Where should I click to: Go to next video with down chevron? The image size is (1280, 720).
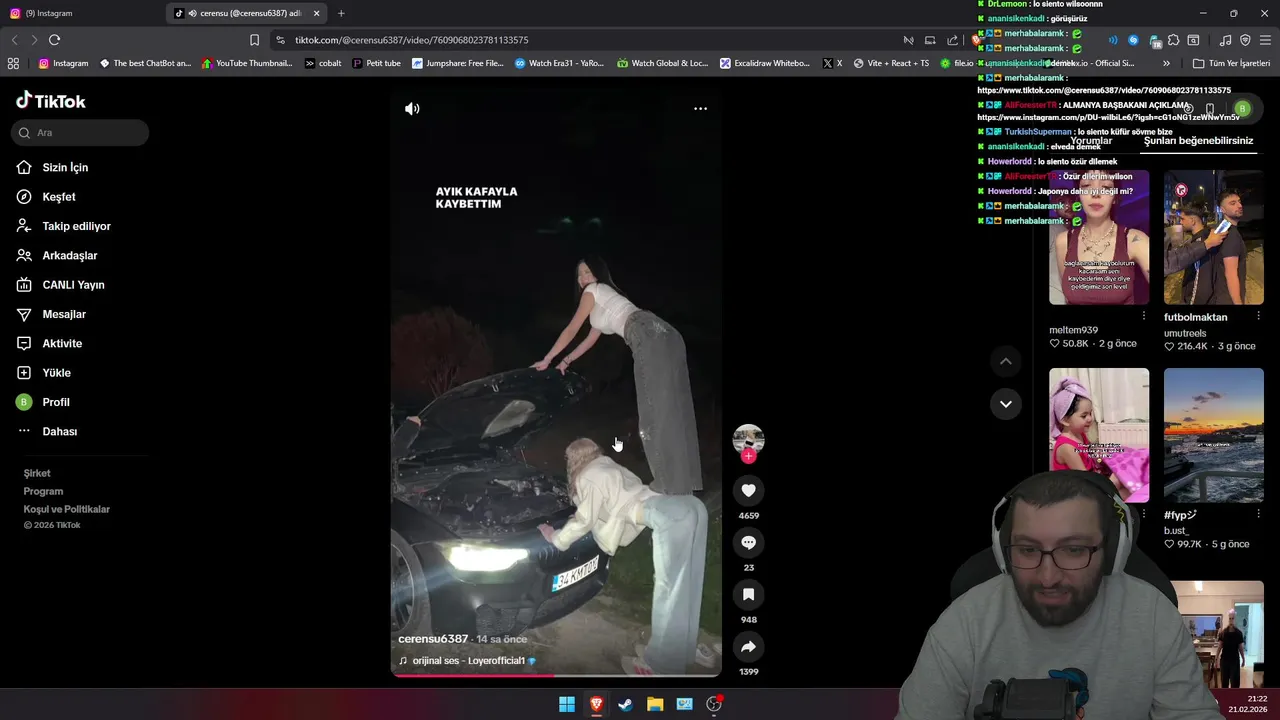point(1006,404)
